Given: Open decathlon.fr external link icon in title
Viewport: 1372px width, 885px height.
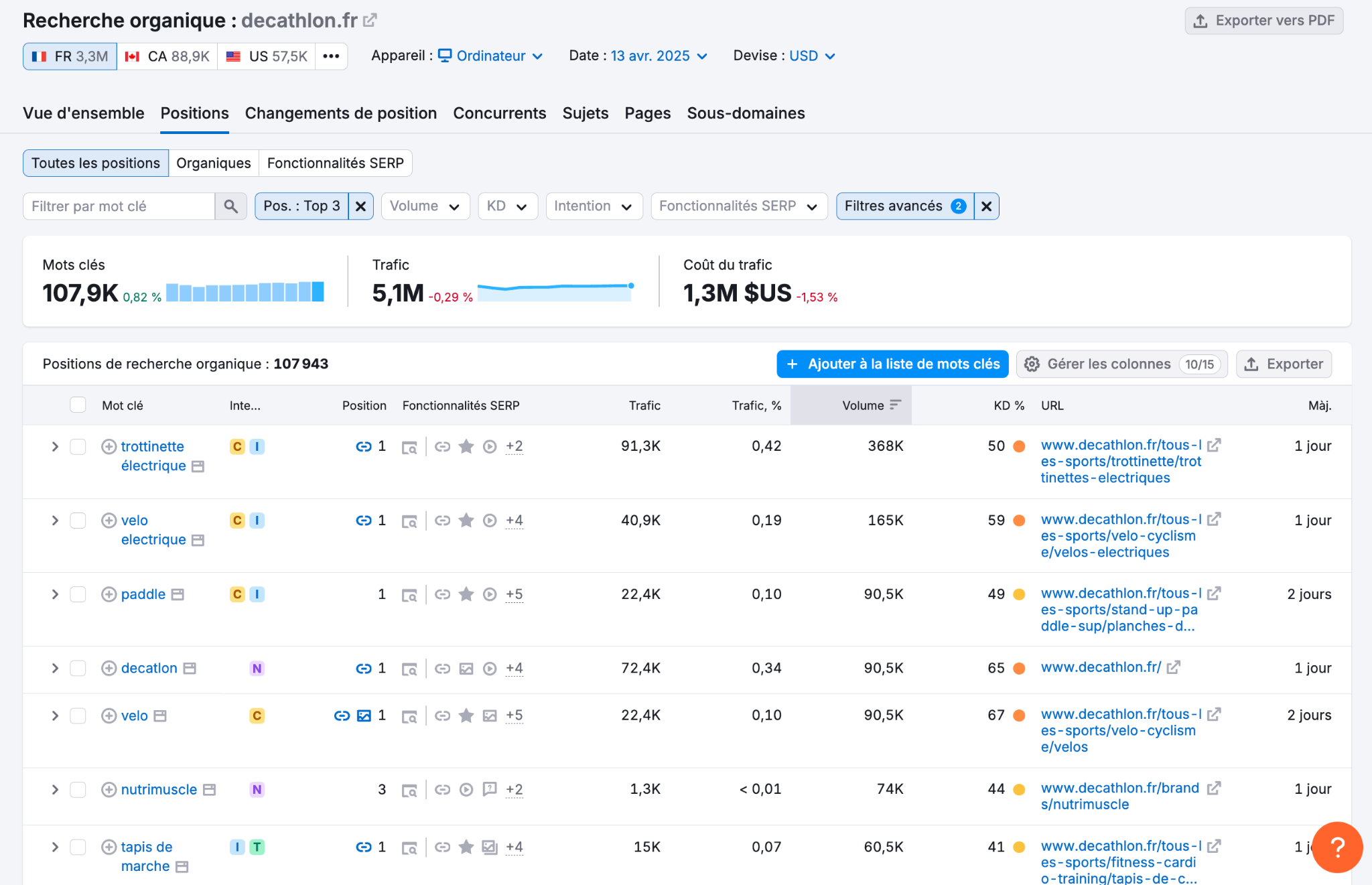Looking at the screenshot, I should click(x=370, y=21).
